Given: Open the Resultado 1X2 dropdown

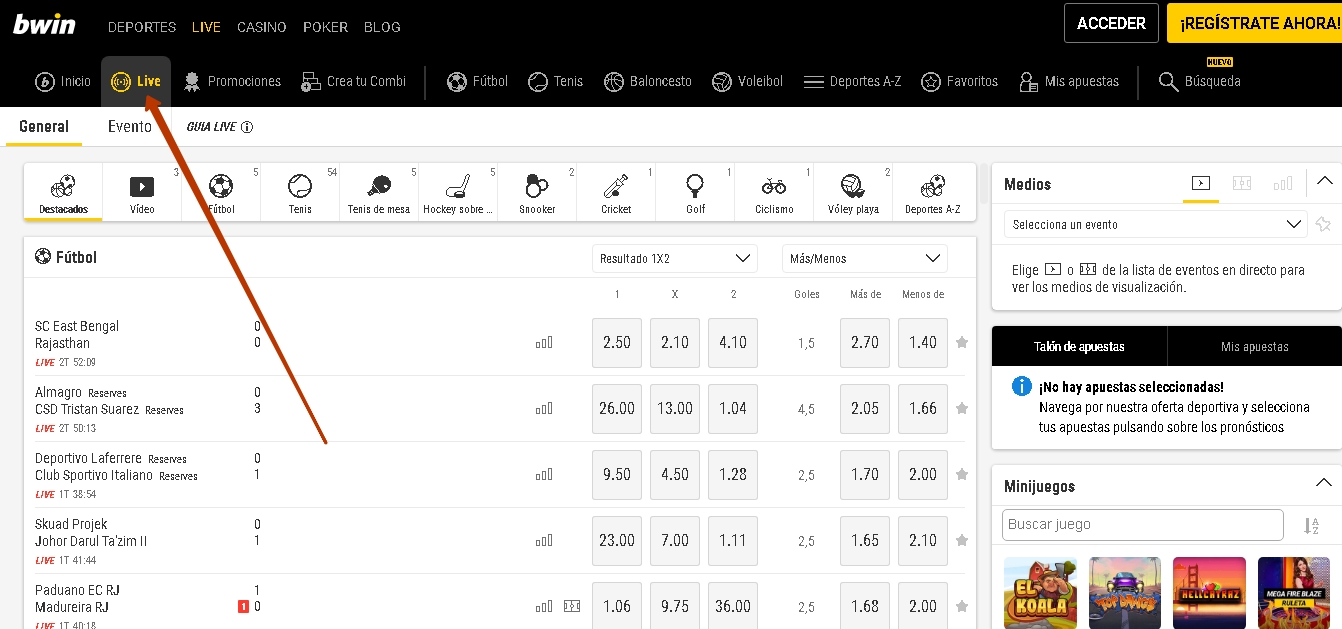Looking at the screenshot, I should pyautogui.click(x=674, y=258).
